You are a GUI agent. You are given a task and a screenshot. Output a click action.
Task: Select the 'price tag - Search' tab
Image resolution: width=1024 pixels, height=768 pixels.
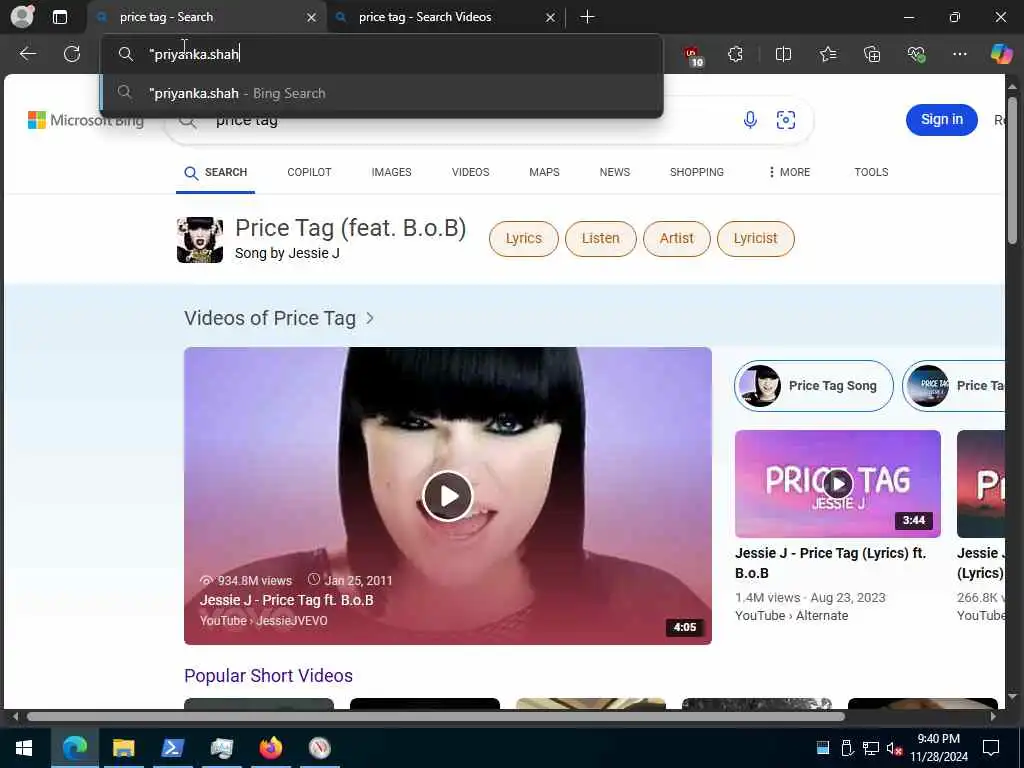[206, 17]
